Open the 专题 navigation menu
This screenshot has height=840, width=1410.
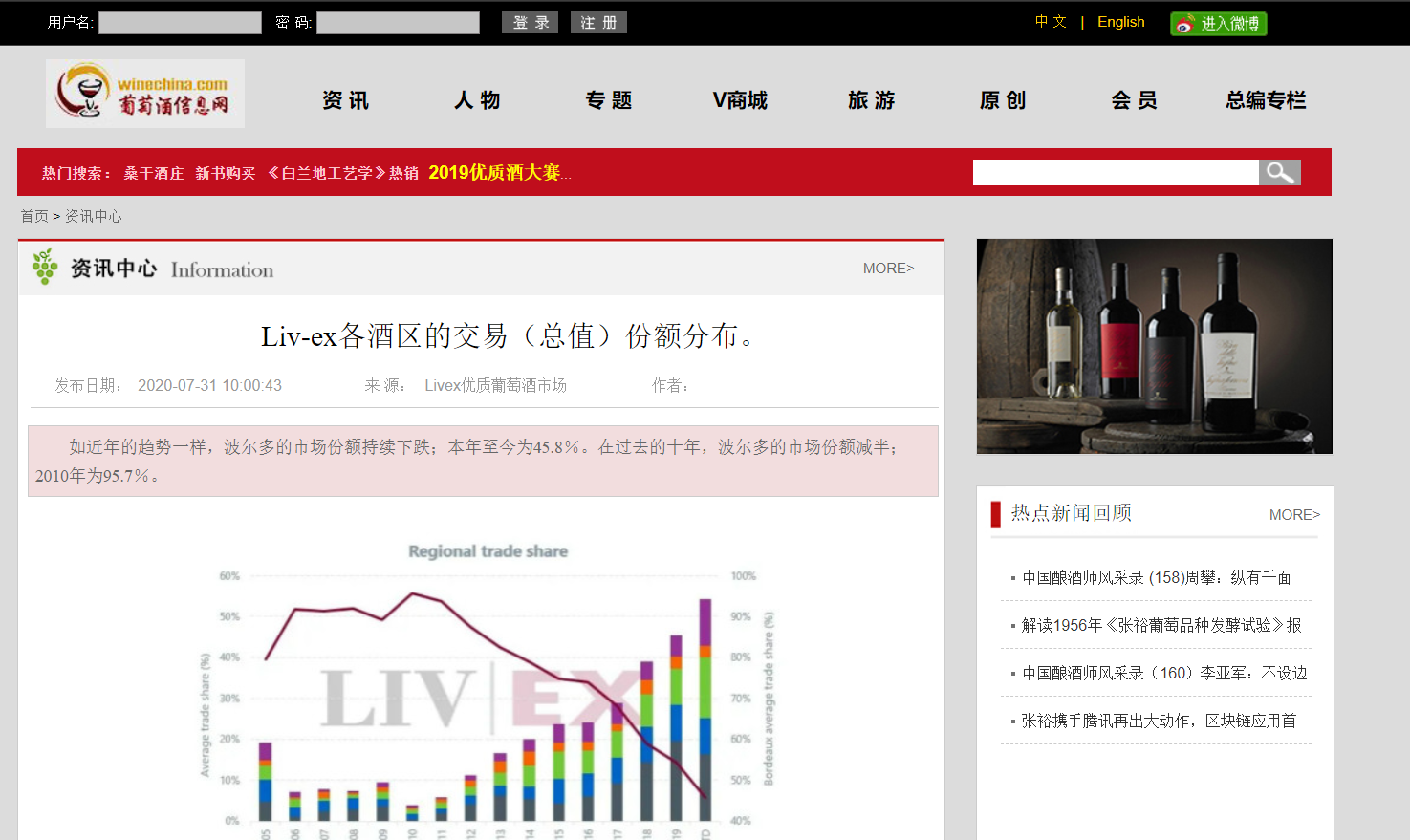pos(609,100)
